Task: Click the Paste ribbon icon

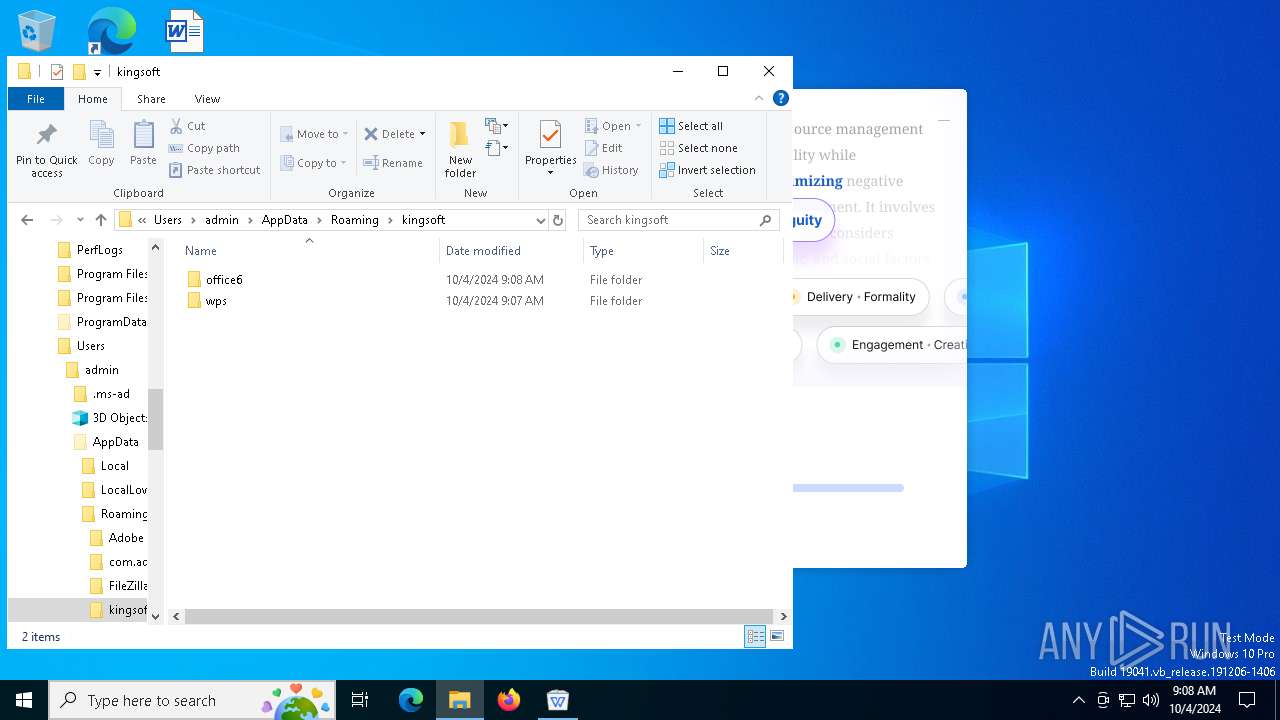Action: click(x=143, y=136)
